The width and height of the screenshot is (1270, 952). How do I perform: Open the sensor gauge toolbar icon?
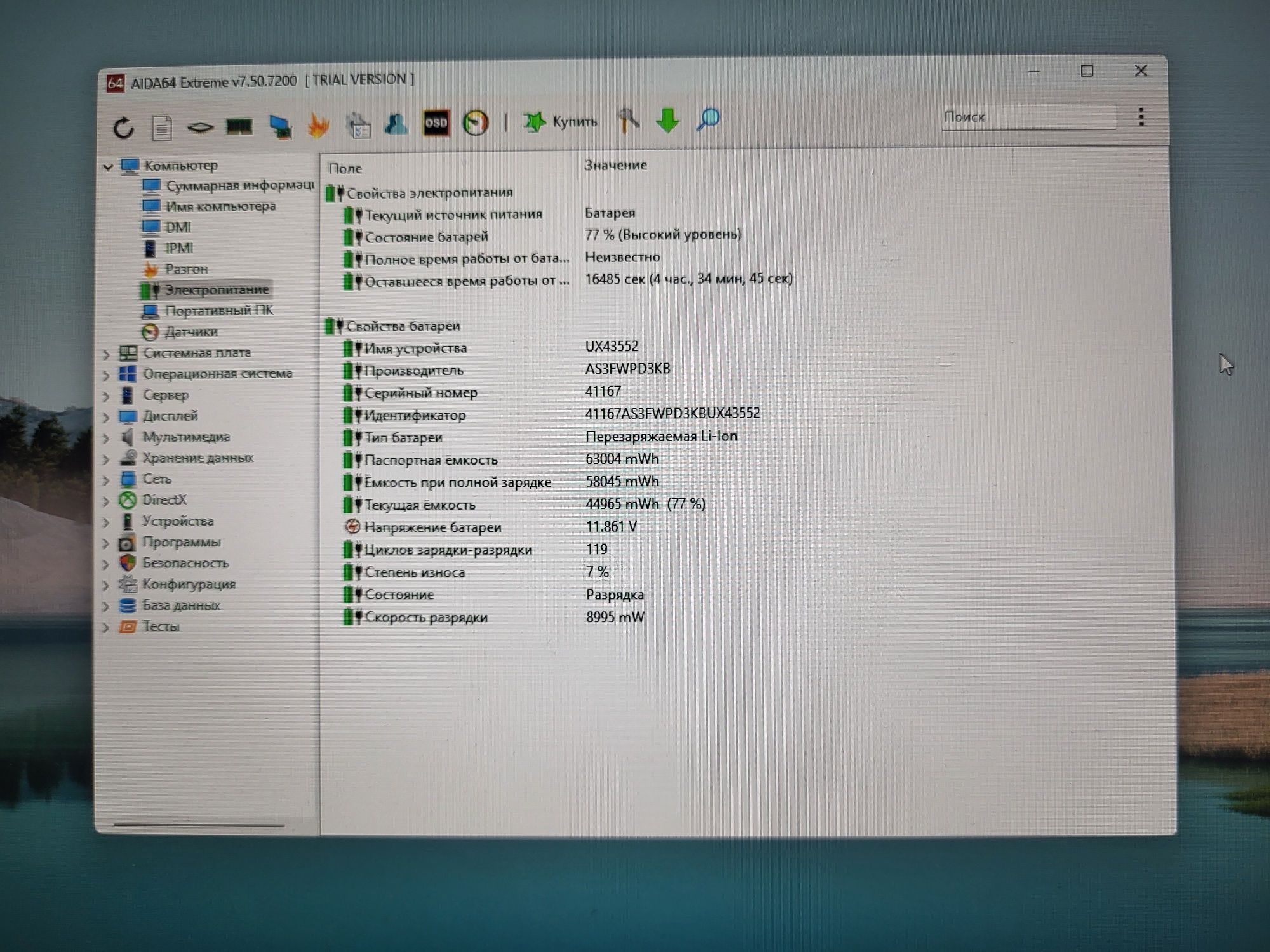tap(476, 122)
